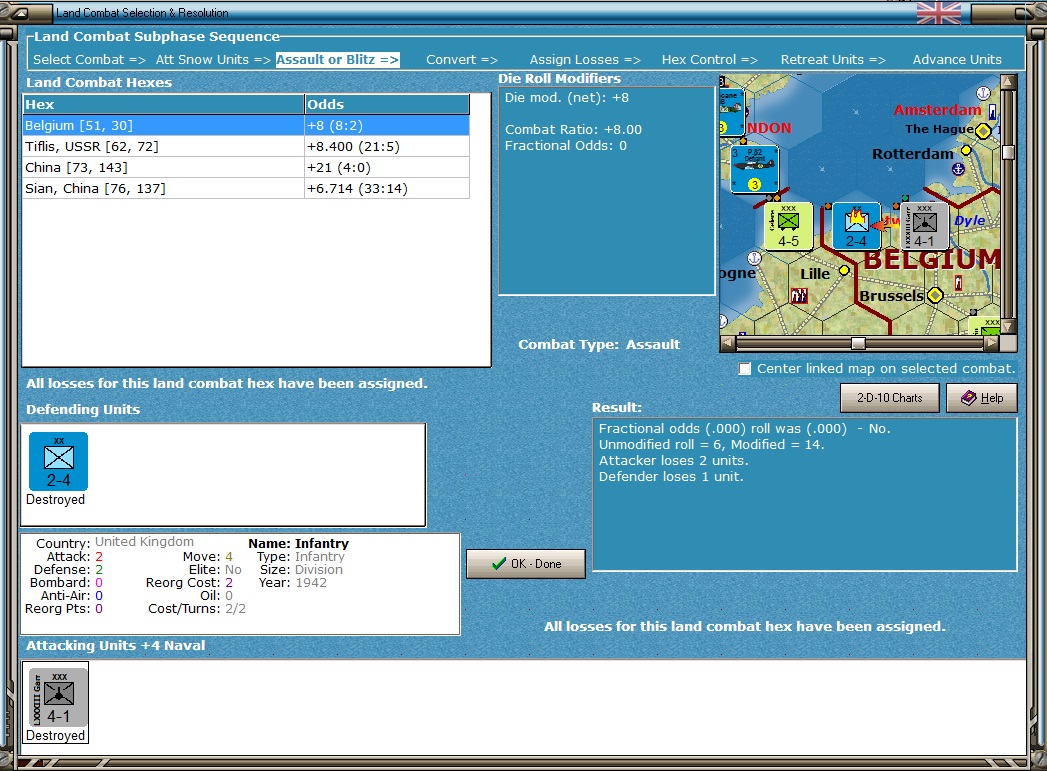Click the United Kingdom flag icon
Image resolution: width=1047 pixels, height=771 pixels.
pos(939,13)
